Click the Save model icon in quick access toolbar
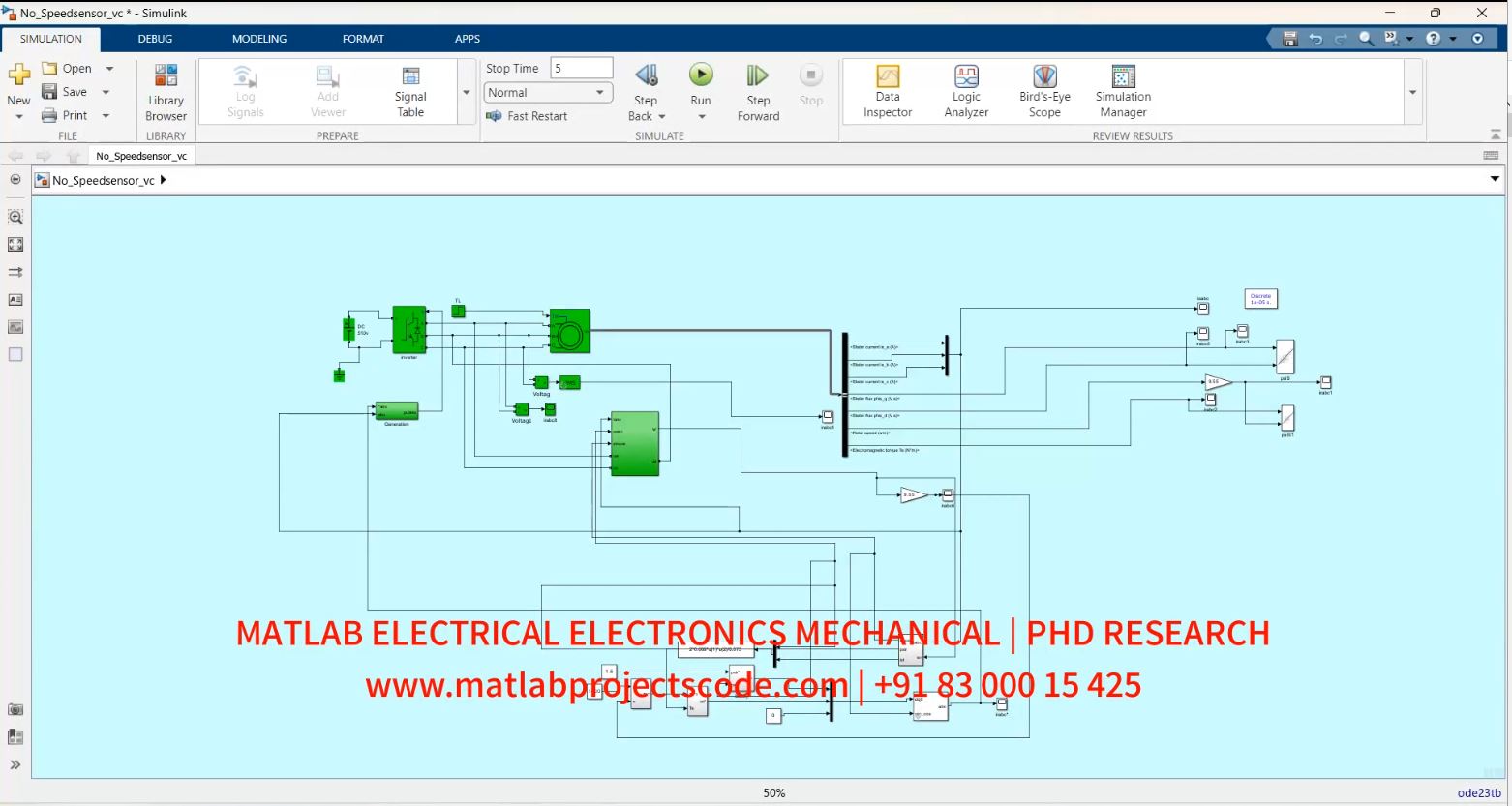1512x806 pixels. 1288,38
